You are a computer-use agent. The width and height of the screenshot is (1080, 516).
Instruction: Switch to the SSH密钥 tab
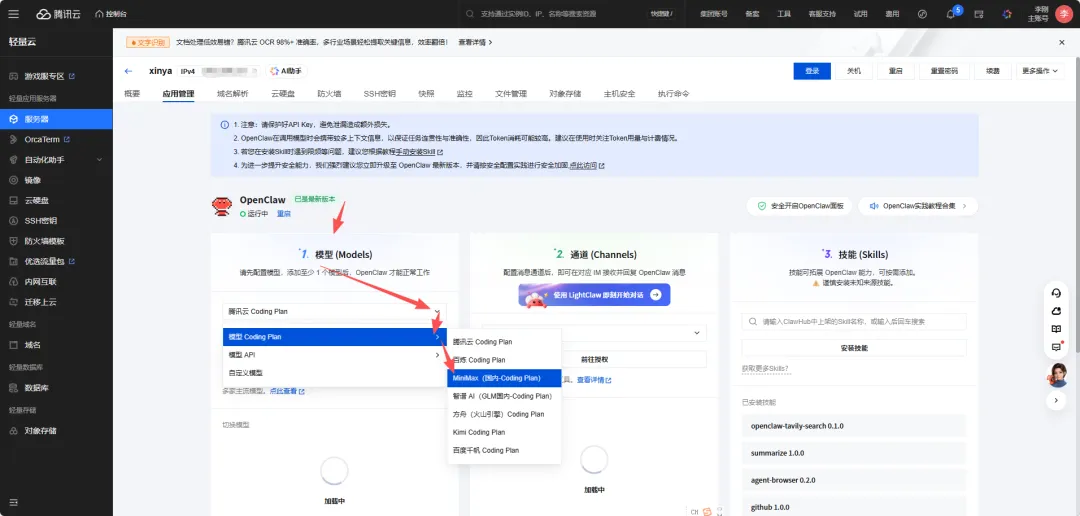click(380, 94)
